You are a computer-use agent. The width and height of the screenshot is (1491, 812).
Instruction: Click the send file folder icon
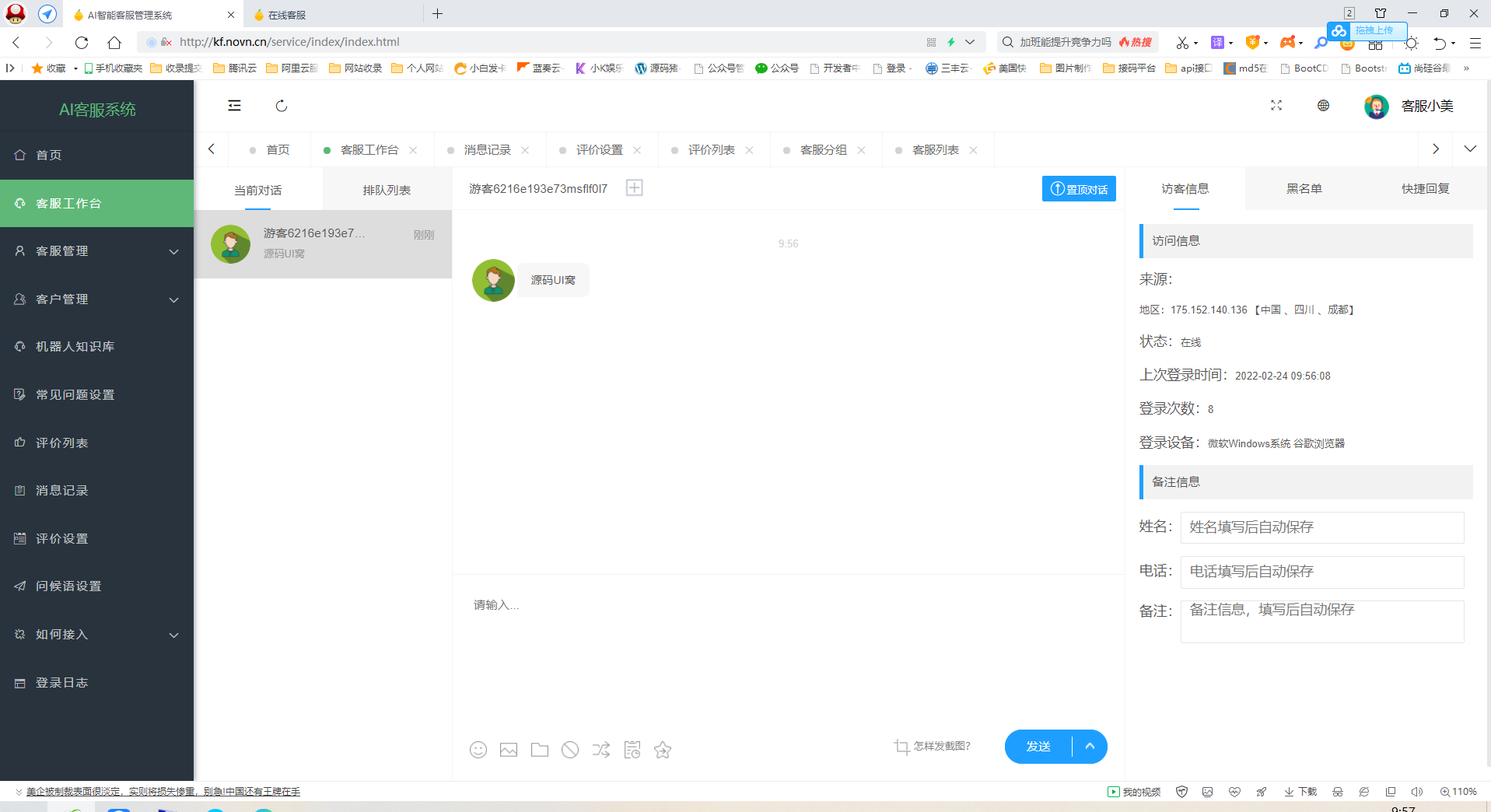point(540,749)
